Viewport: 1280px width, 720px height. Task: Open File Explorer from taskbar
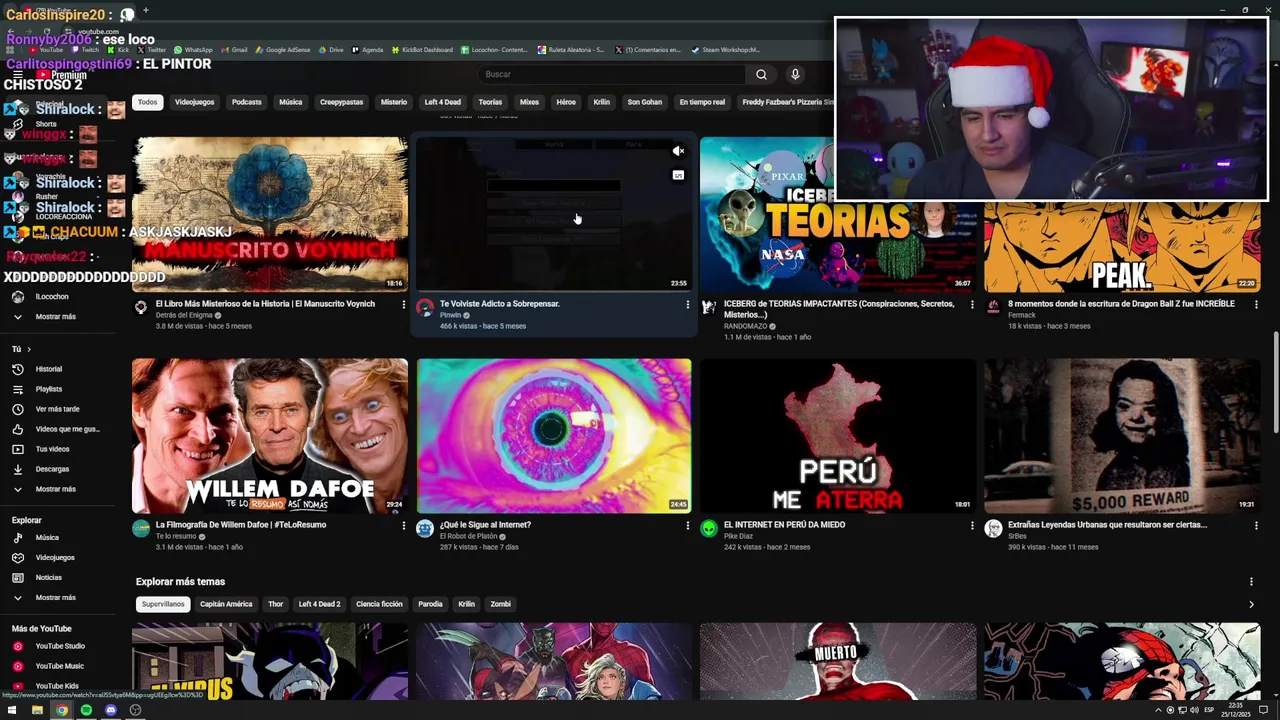(x=37, y=710)
